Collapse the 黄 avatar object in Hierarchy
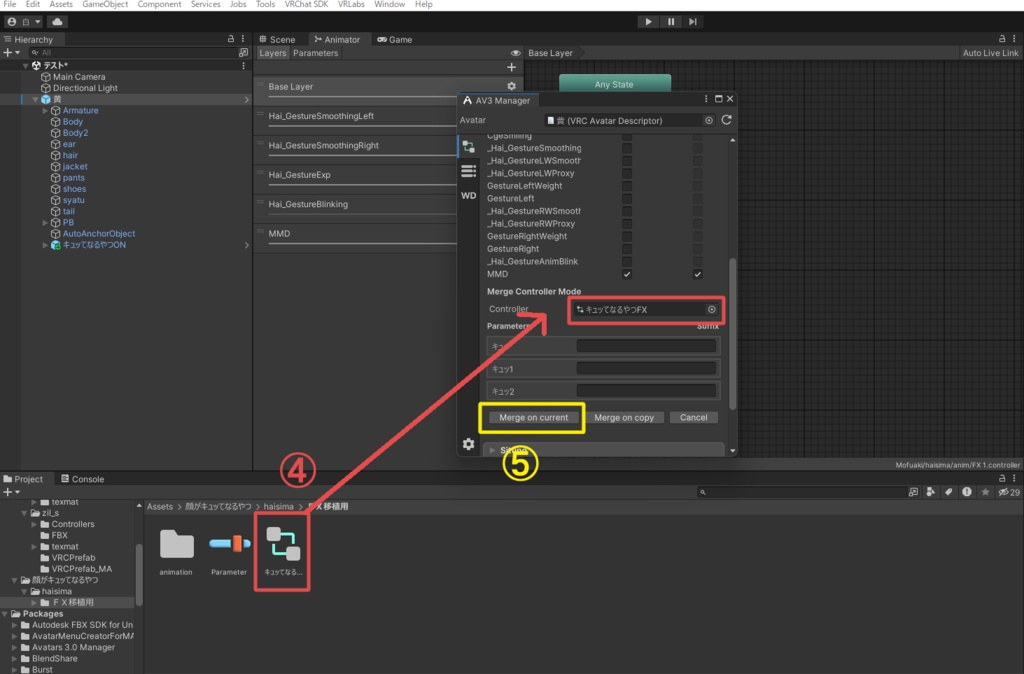Screen dimensions: 1024x674 (x=35, y=99)
